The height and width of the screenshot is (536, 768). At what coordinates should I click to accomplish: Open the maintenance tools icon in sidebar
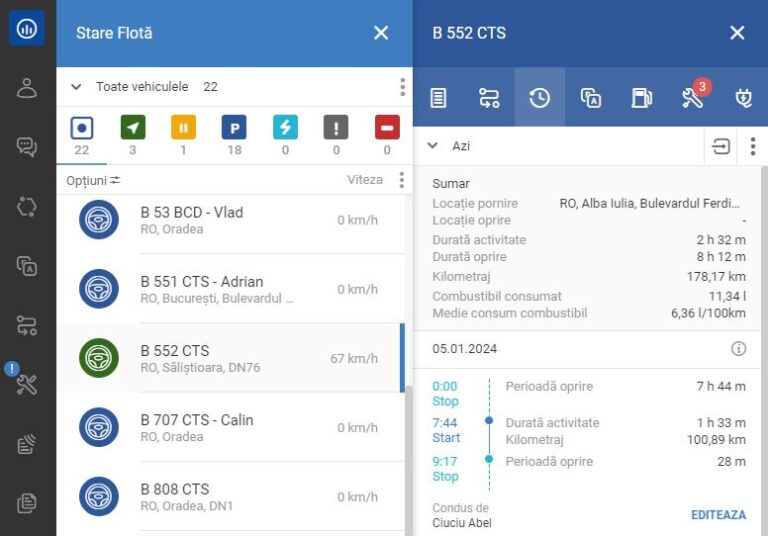click(27, 385)
